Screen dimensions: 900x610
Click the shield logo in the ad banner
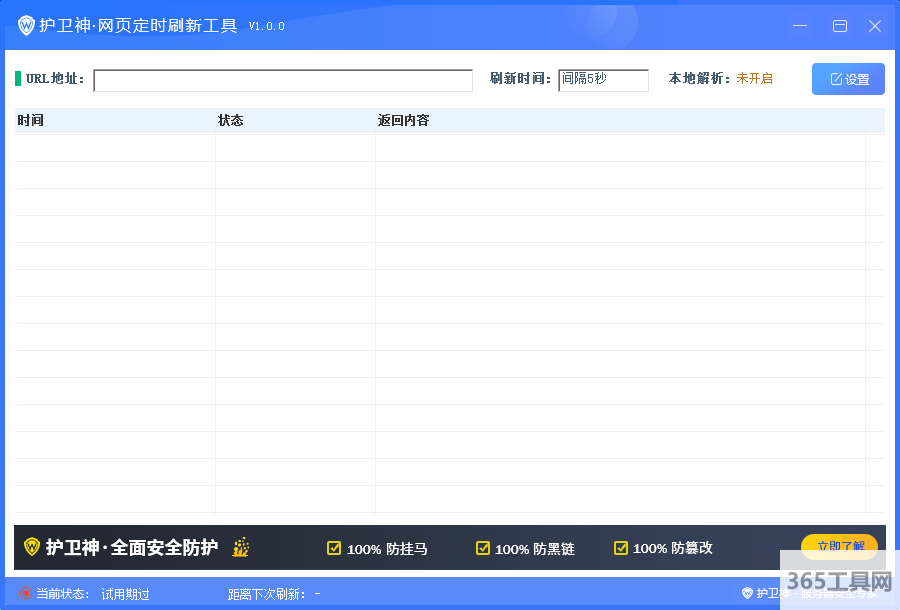coord(32,547)
